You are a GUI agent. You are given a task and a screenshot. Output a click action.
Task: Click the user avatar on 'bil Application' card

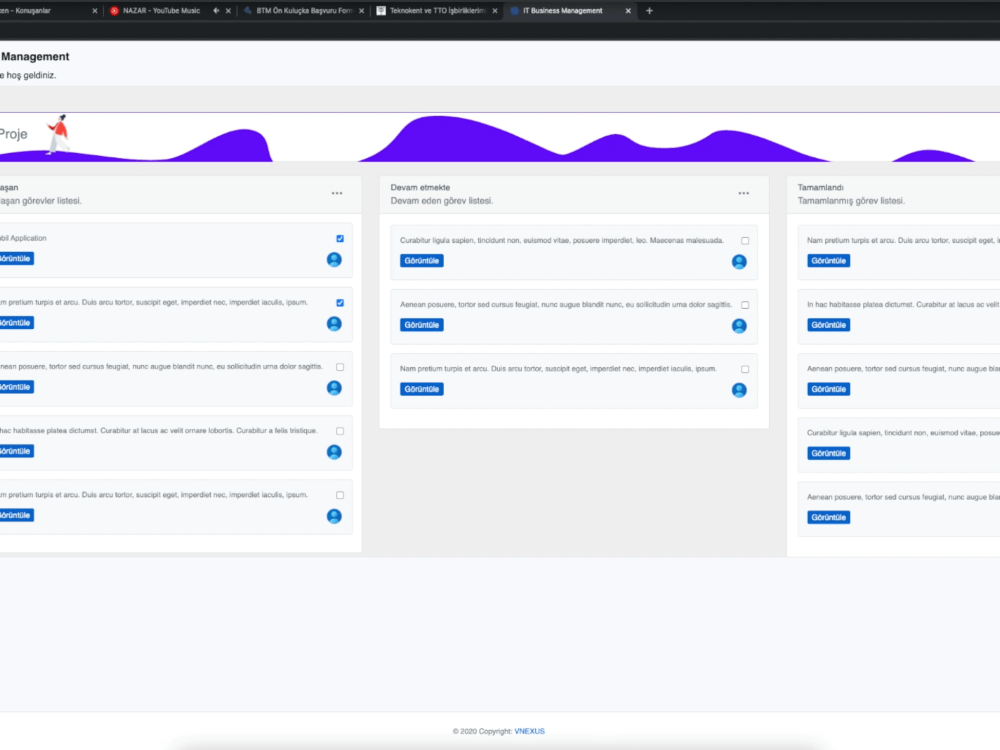[x=334, y=260]
